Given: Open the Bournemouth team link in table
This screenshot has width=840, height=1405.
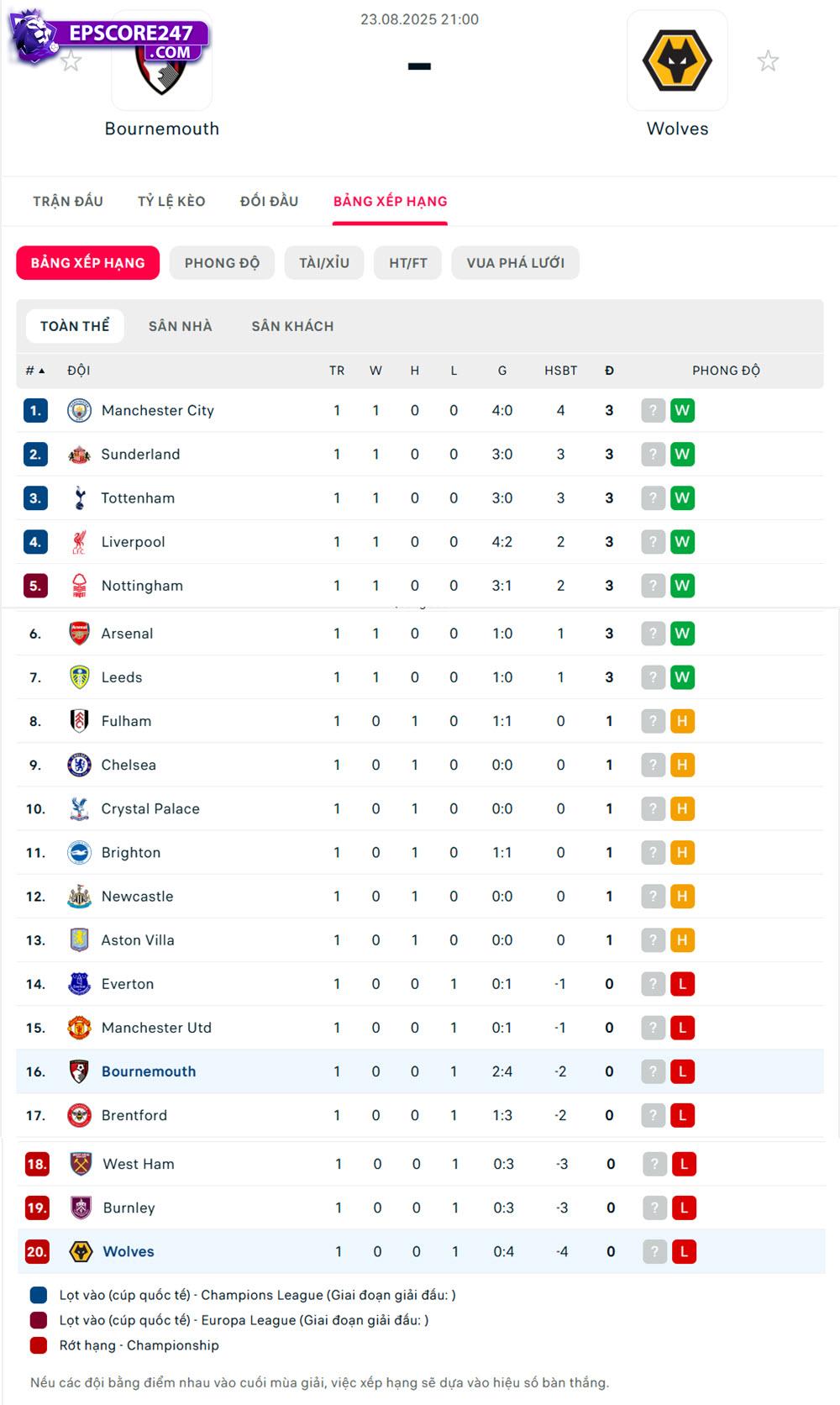Looking at the screenshot, I should [x=149, y=1071].
